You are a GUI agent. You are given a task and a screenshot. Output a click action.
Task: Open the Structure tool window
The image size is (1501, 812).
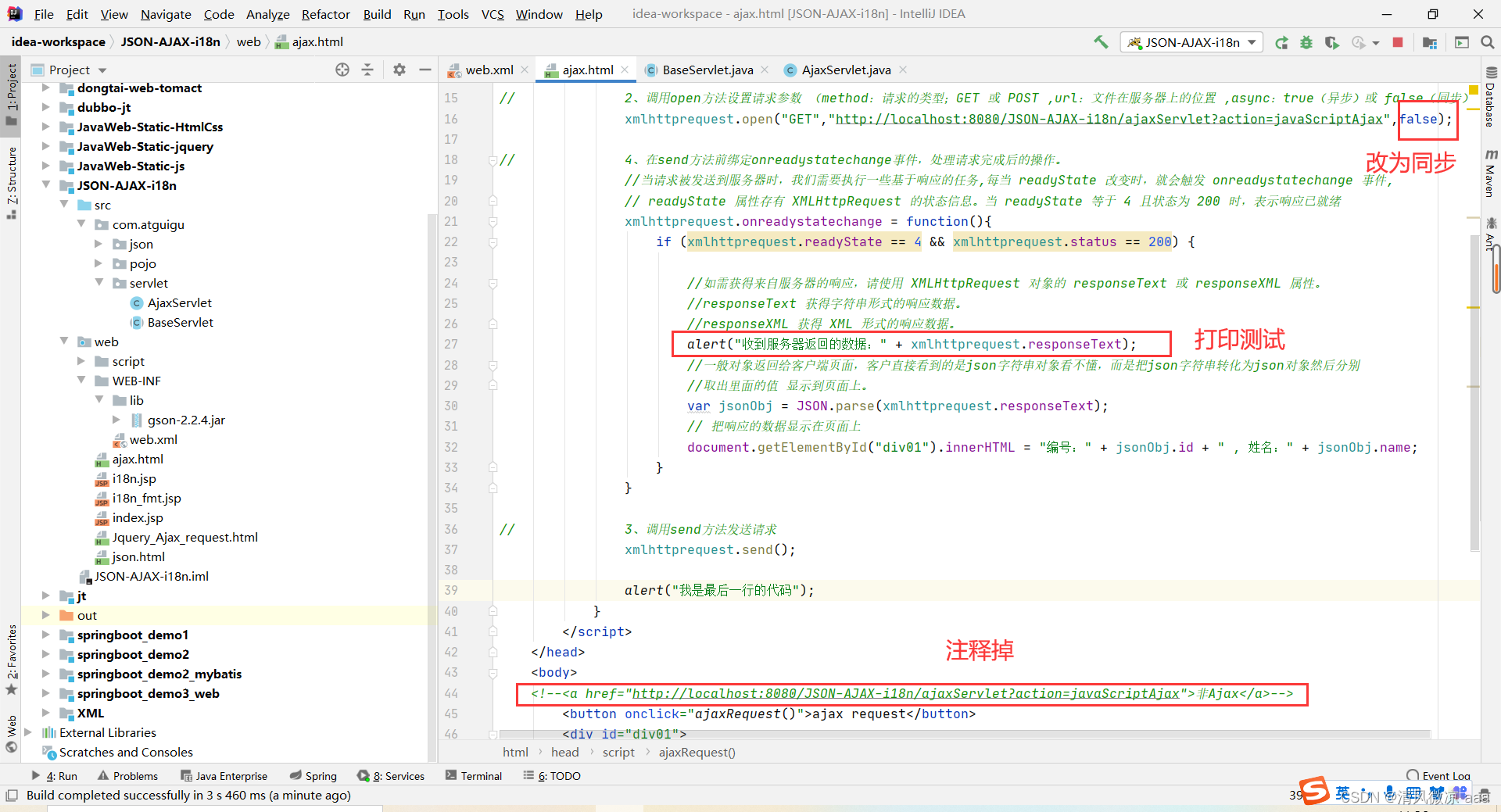(x=11, y=183)
